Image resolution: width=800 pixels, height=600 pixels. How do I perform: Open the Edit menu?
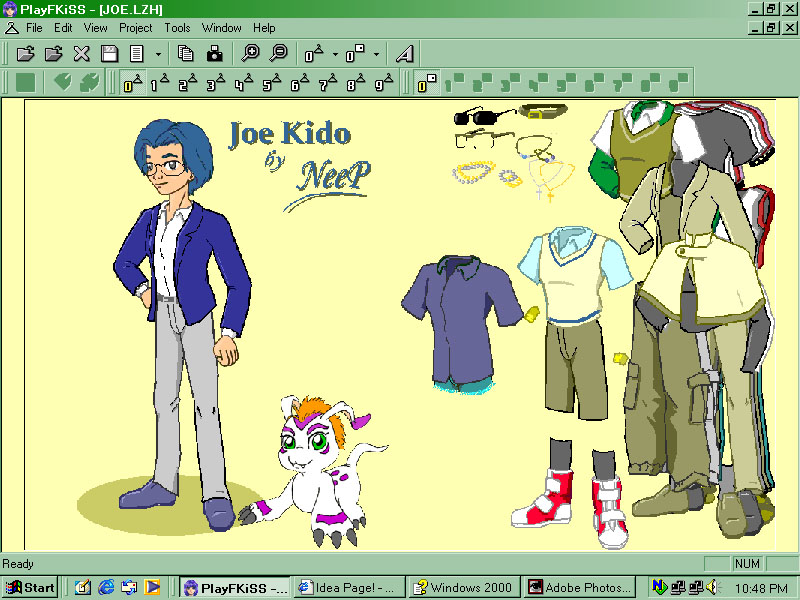coord(63,28)
